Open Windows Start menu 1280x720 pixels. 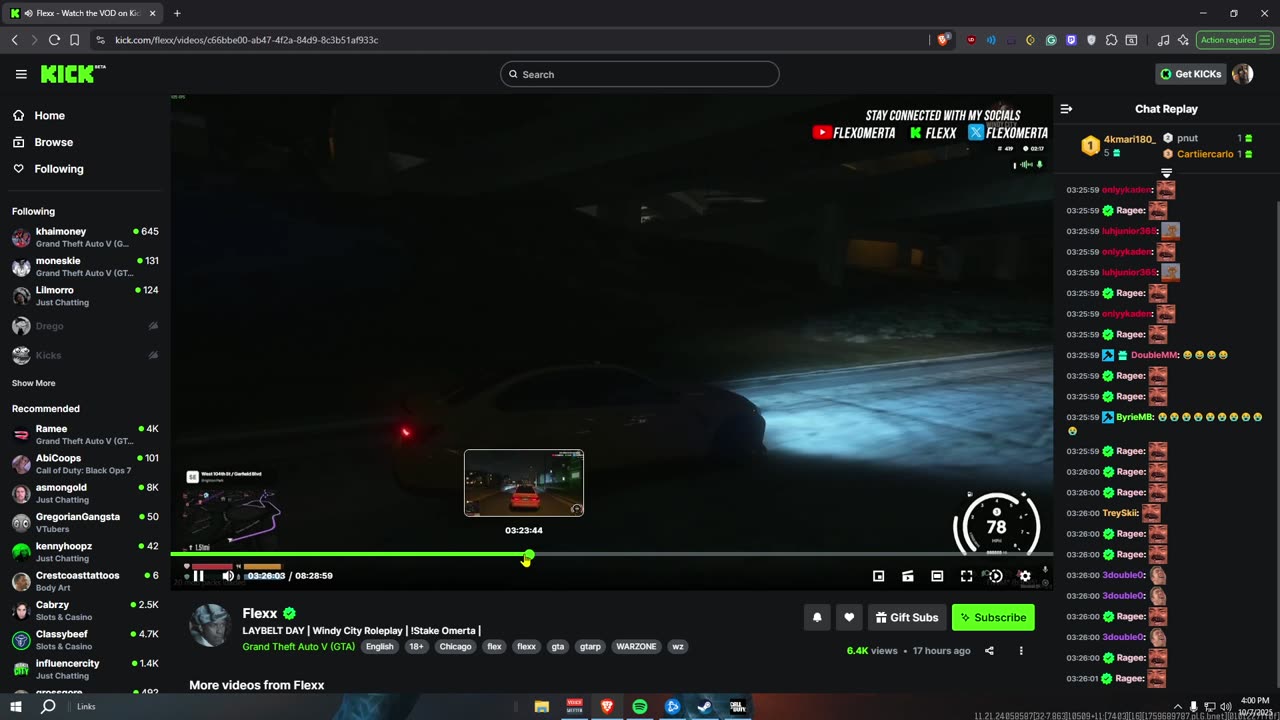coord(16,706)
